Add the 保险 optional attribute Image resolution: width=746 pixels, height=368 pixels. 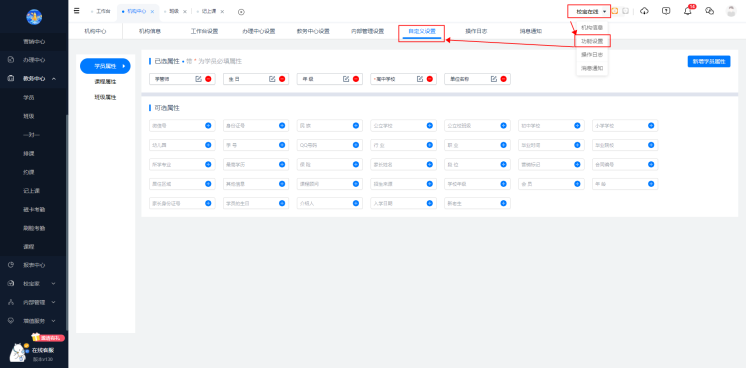355,164
